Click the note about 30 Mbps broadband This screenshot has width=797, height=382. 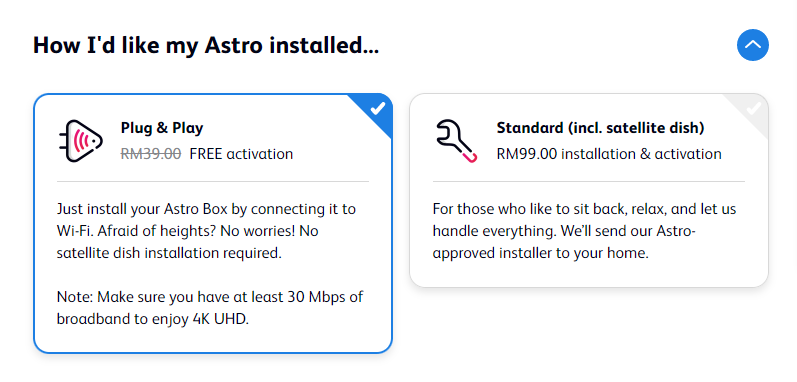click(x=209, y=308)
